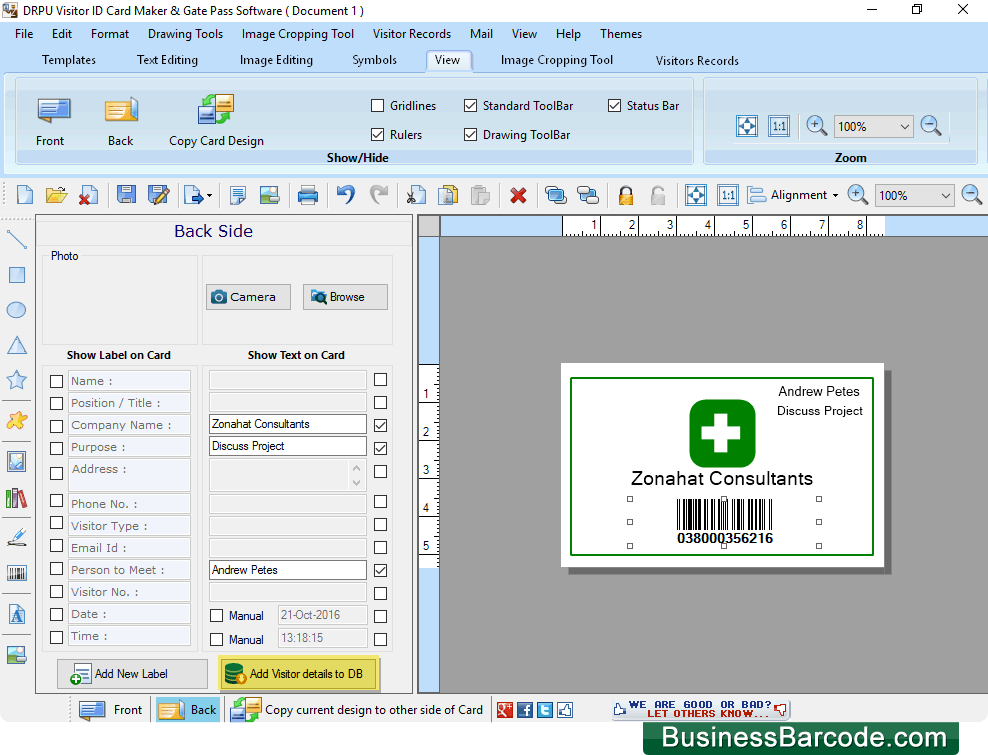988x755 pixels.
Task: Enable the Gridlines checkbox
Action: pos(377,105)
